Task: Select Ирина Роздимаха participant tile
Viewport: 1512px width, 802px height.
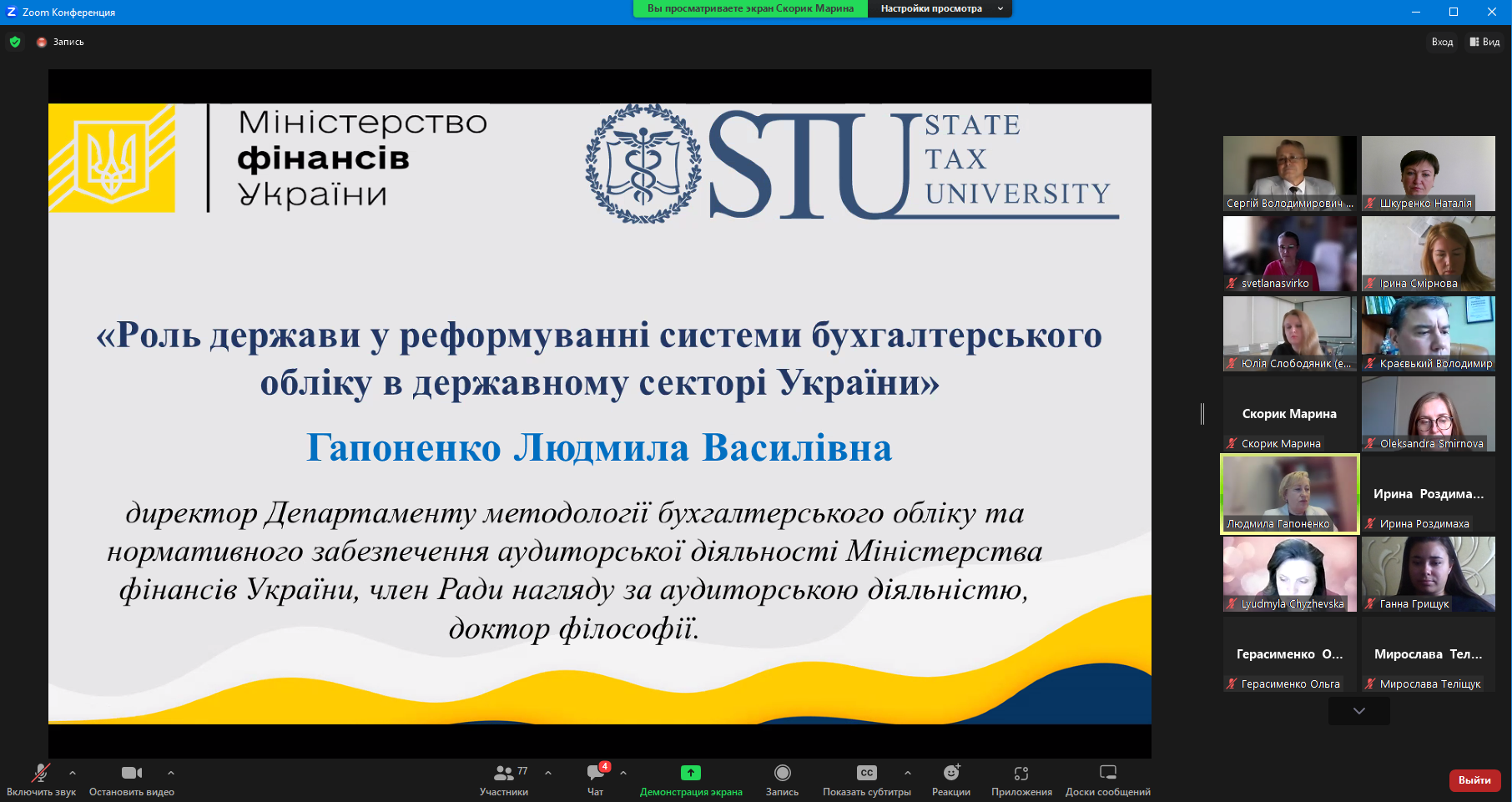Action: pyautogui.click(x=1429, y=494)
